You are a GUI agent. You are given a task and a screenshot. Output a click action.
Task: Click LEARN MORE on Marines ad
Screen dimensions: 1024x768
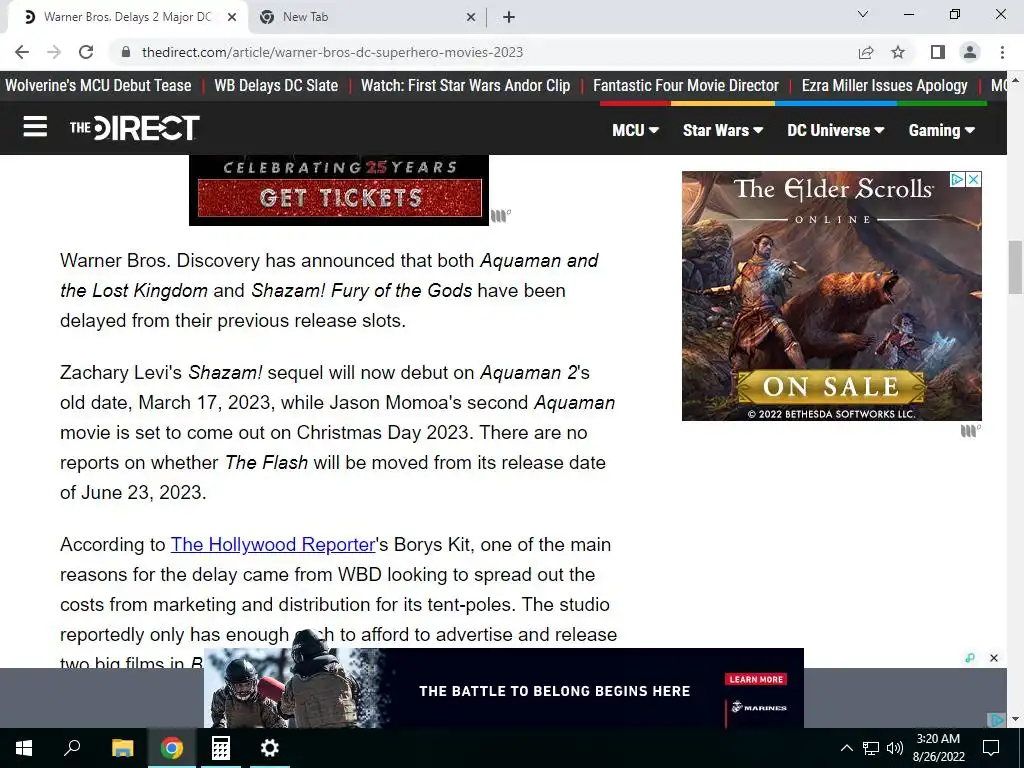756,679
